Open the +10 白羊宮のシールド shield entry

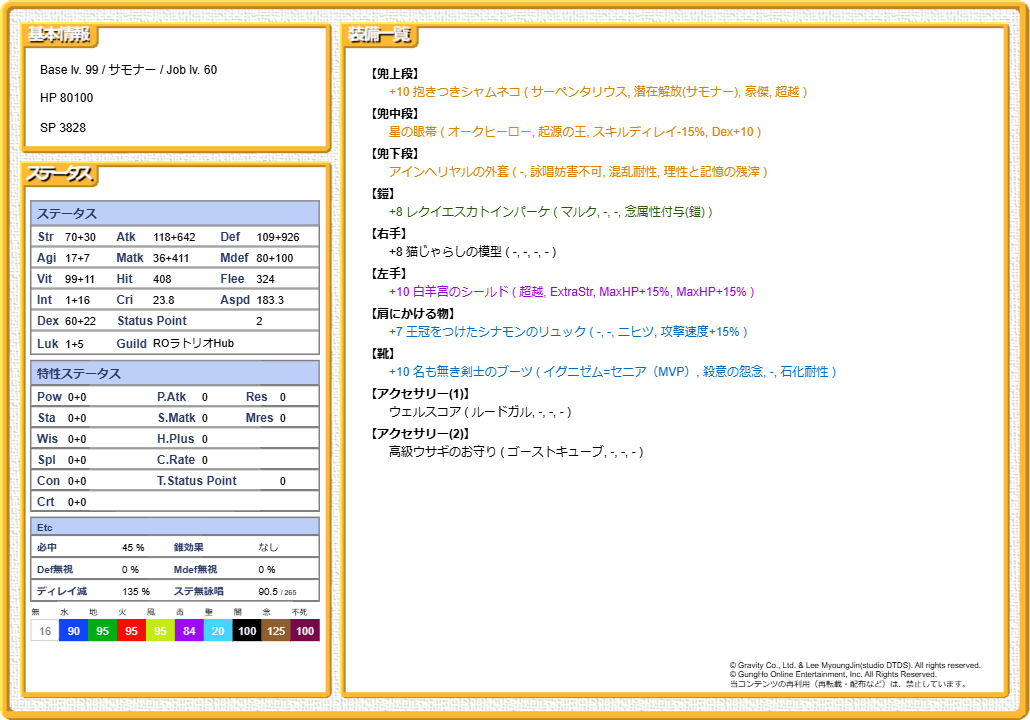coord(571,292)
